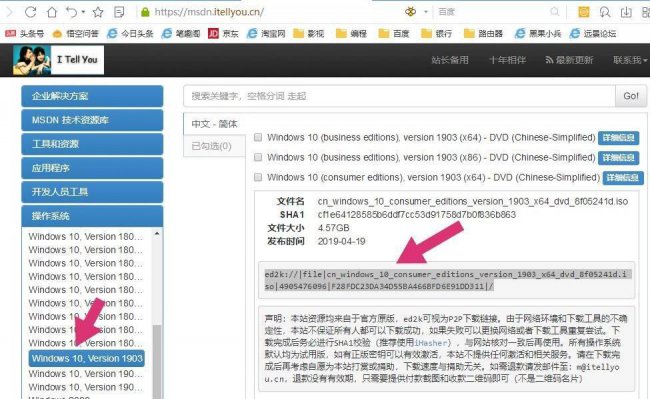Expand the 编程 bookmark folder
The width and height of the screenshot is (650, 399).
coord(352,34)
